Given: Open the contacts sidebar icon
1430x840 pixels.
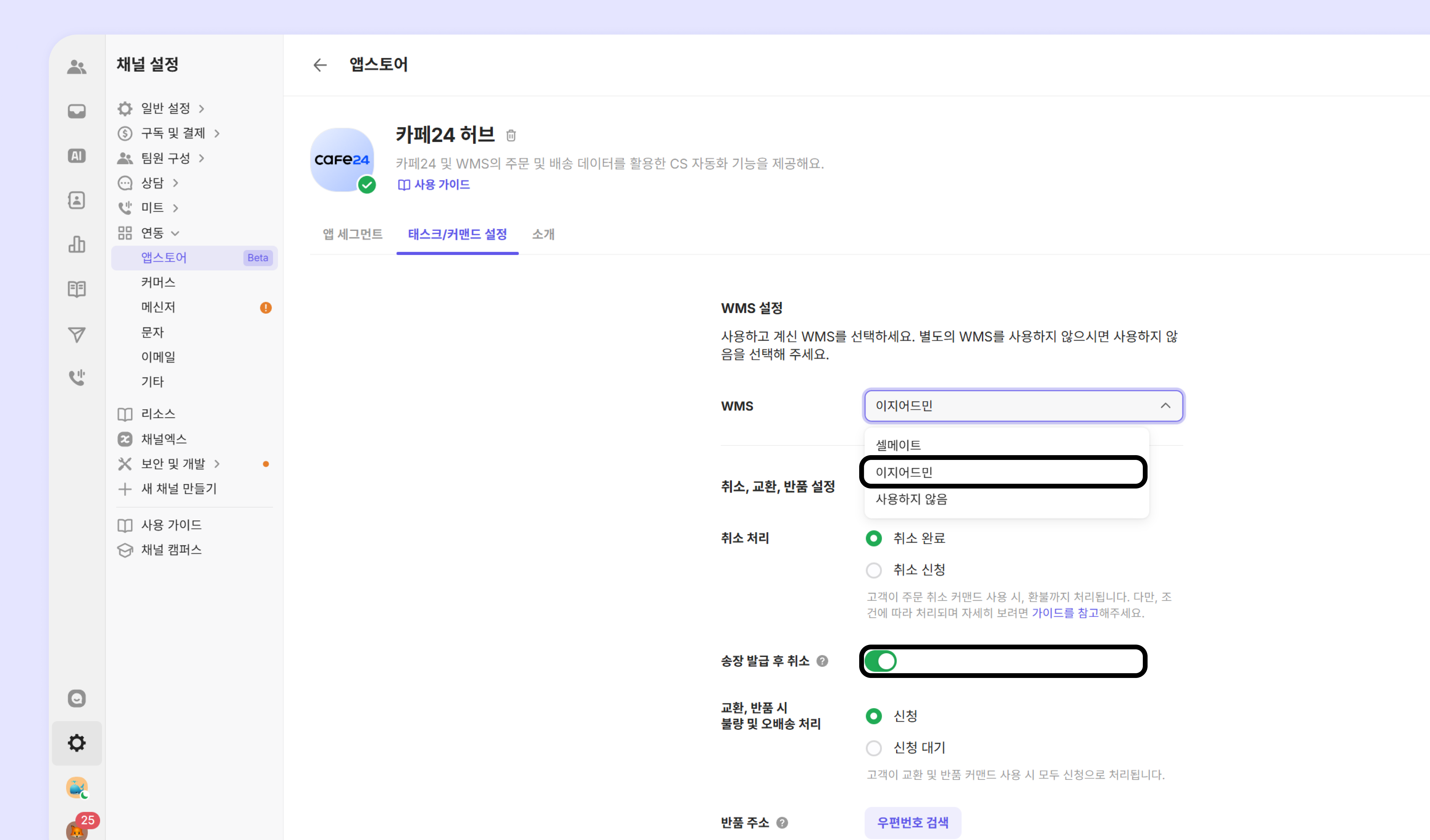Looking at the screenshot, I should pyautogui.click(x=77, y=200).
